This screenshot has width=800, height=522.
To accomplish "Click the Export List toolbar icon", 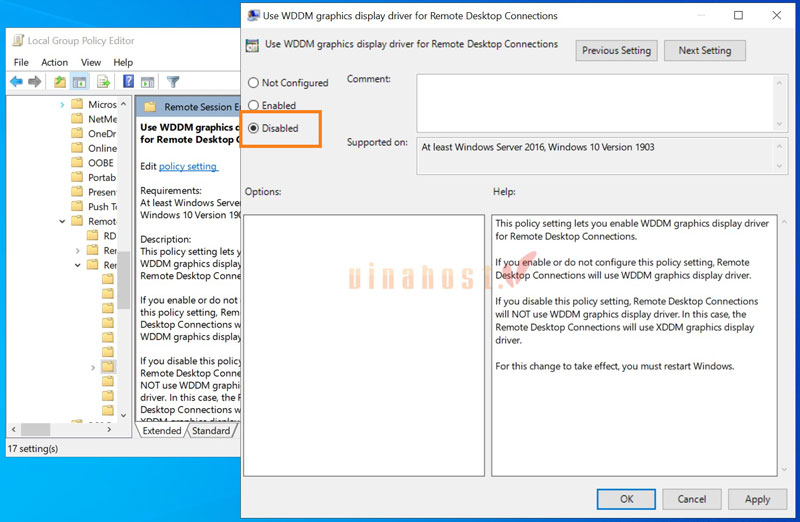I will click(104, 82).
